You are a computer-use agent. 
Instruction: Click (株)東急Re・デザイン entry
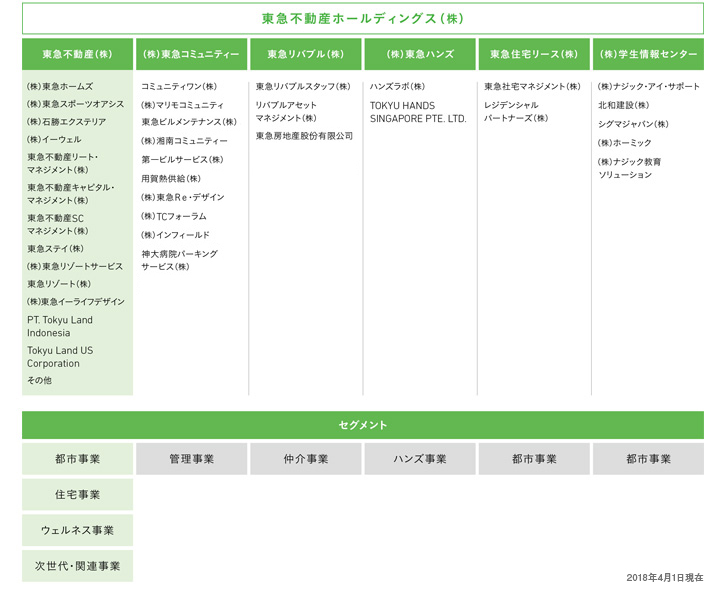[183, 197]
